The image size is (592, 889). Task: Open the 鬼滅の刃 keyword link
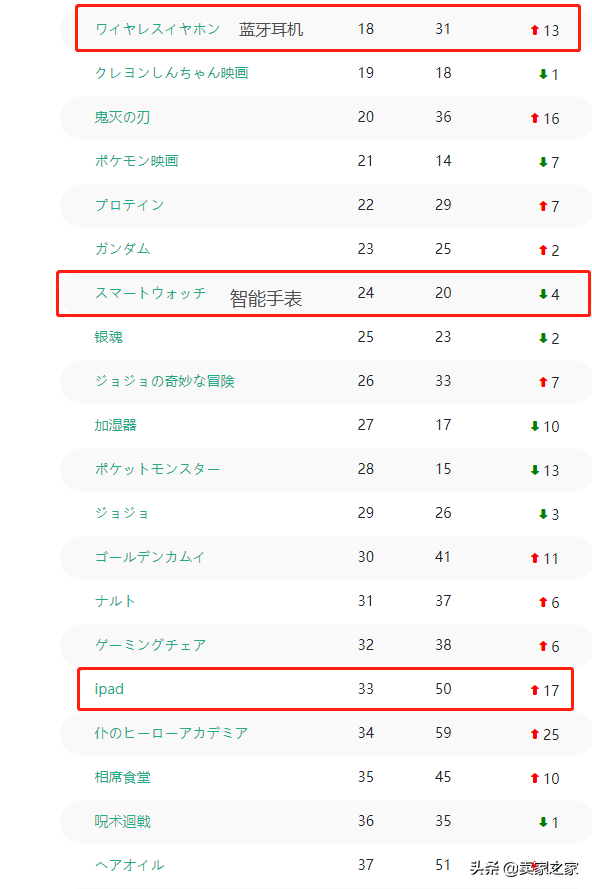point(122,117)
